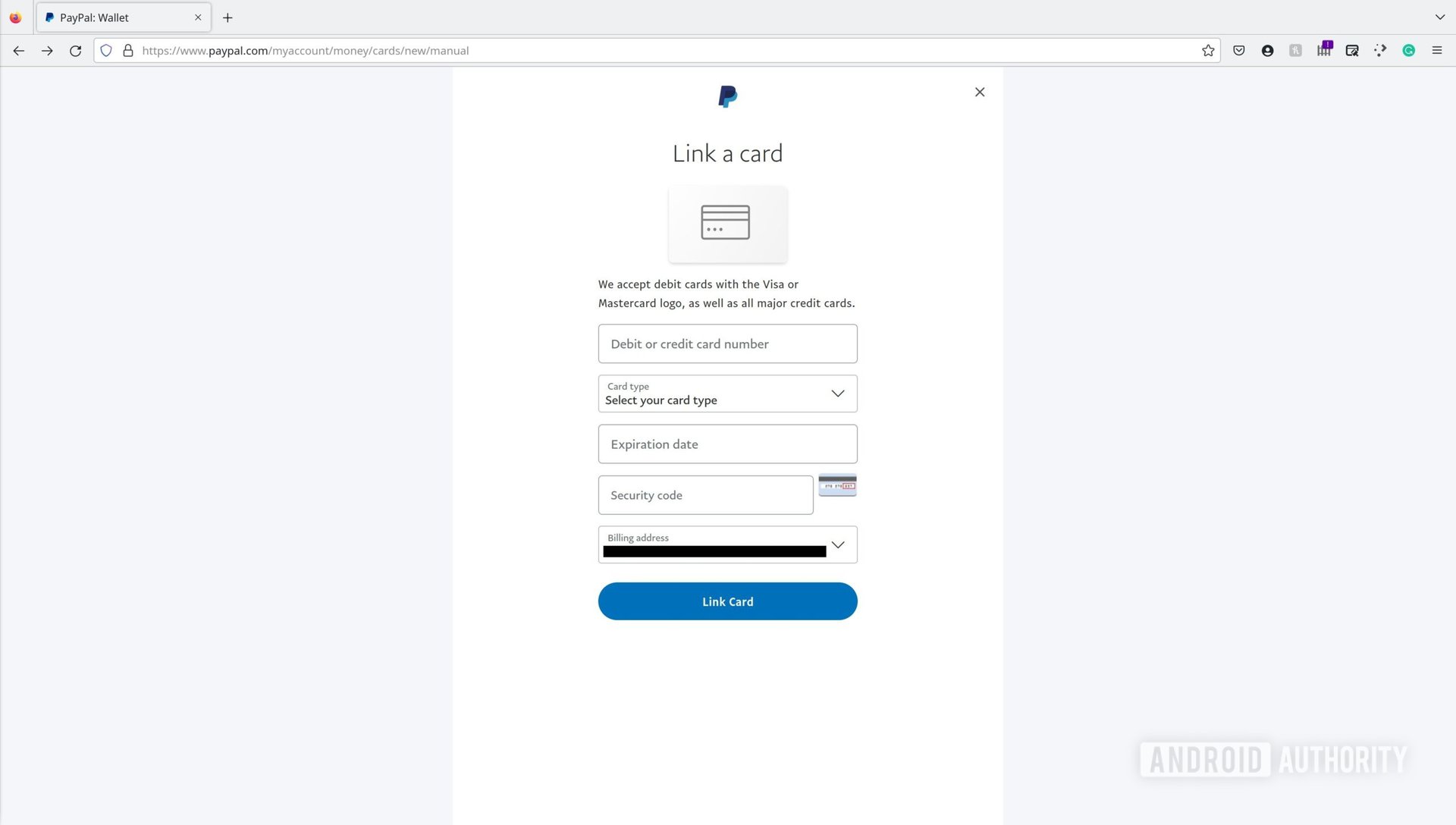The height and width of the screenshot is (825, 1456).
Task: Click the browser bookmark star icon
Action: point(1208,50)
